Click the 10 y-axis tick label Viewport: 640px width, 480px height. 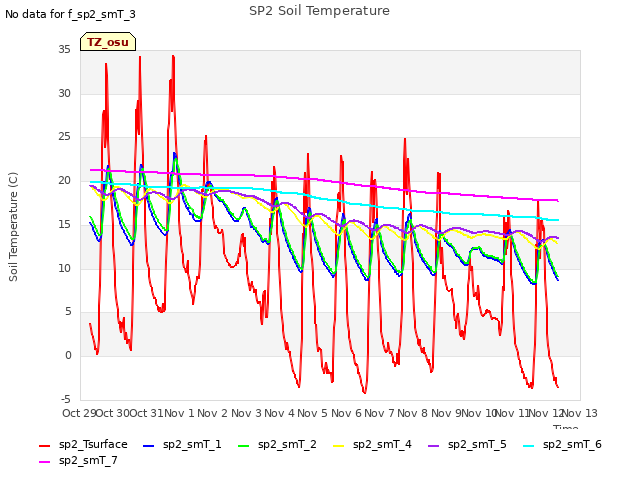(64, 268)
